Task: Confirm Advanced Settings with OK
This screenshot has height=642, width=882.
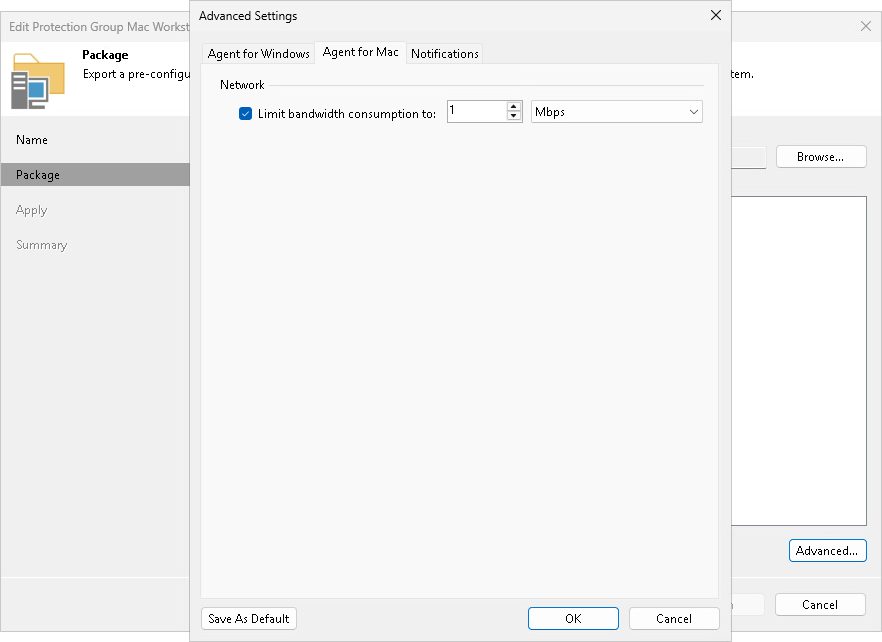Action: pyautogui.click(x=573, y=618)
